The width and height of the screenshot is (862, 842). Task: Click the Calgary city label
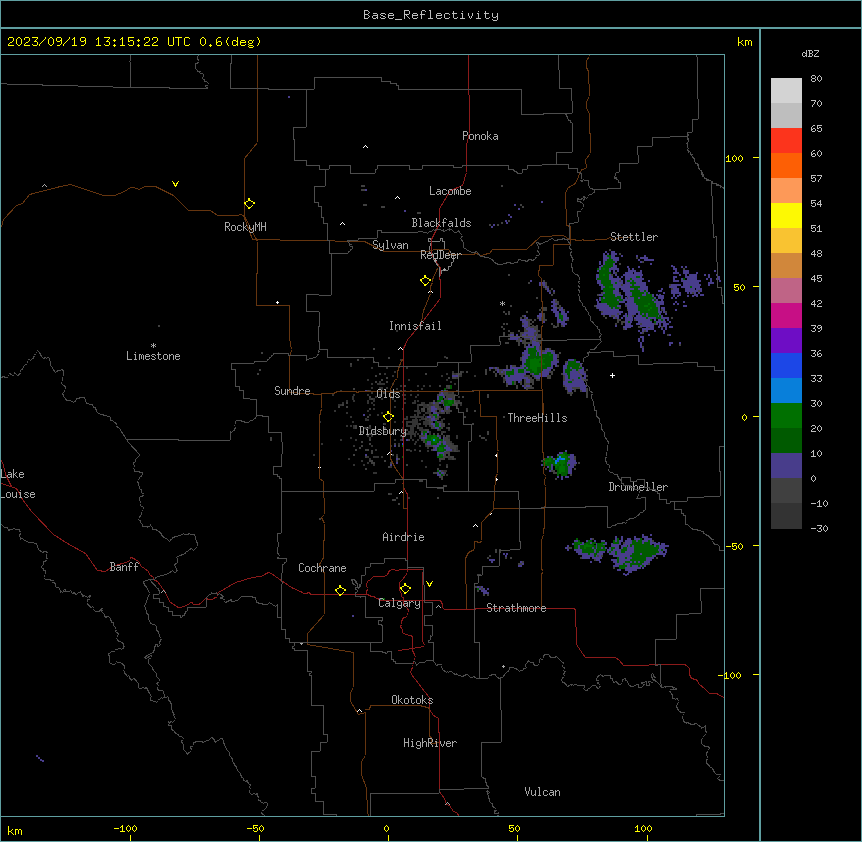coord(400,603)
